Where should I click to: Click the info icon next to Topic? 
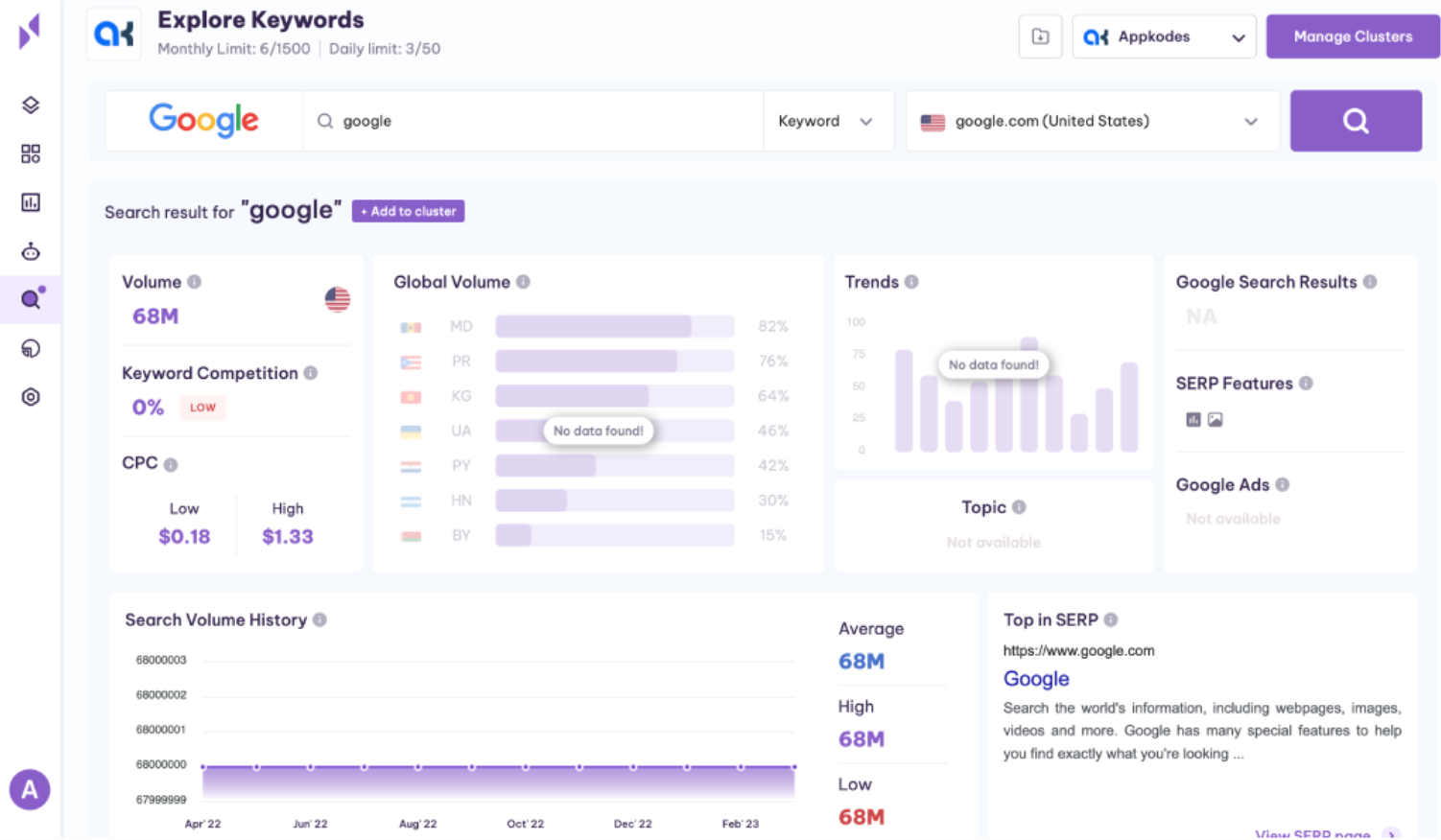pos(1019,507)
